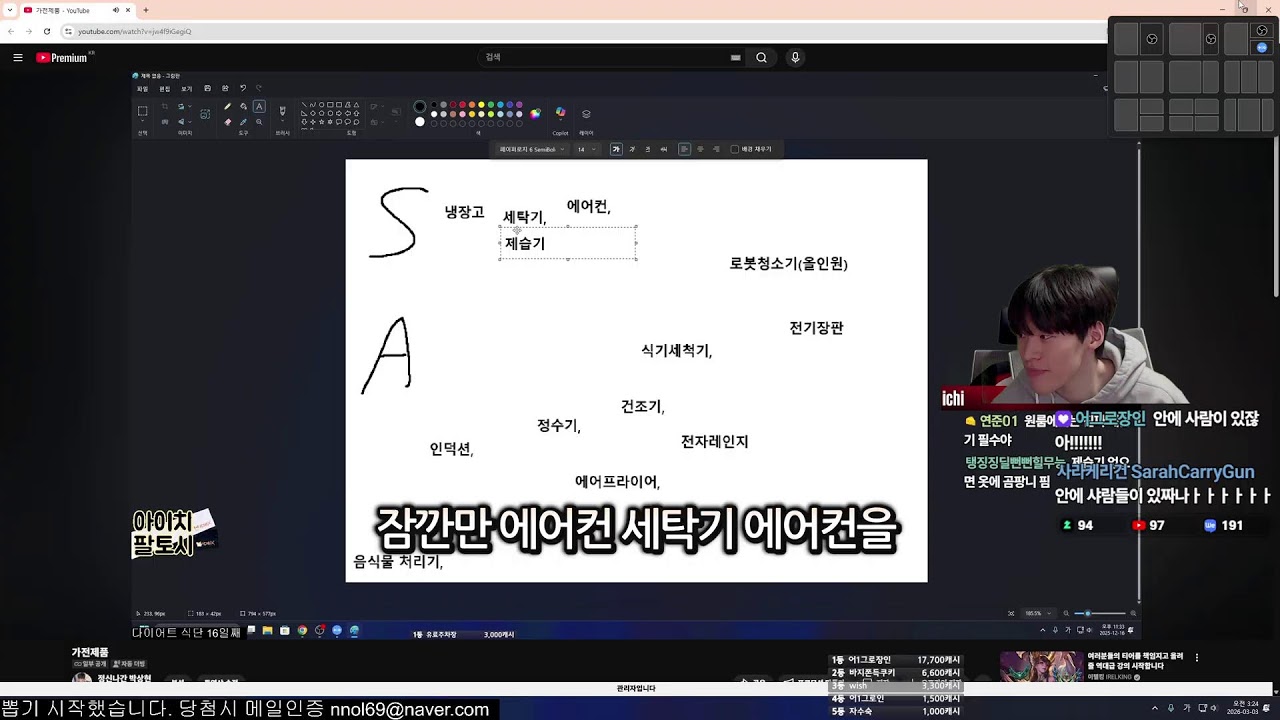Click the browser Back arrow
Viewport: 1280px width, 720px height.
pyautogui.click(x=11, y=31)
